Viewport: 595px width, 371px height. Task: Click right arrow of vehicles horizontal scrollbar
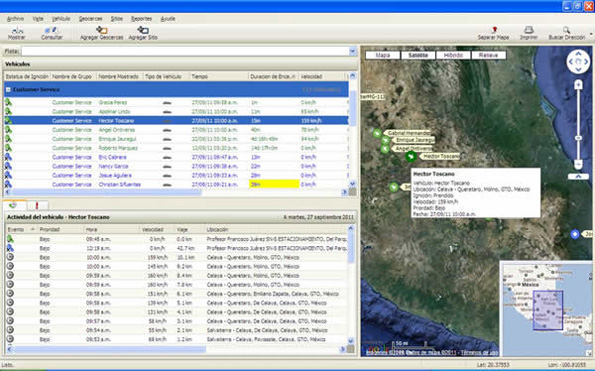point(344,192)
